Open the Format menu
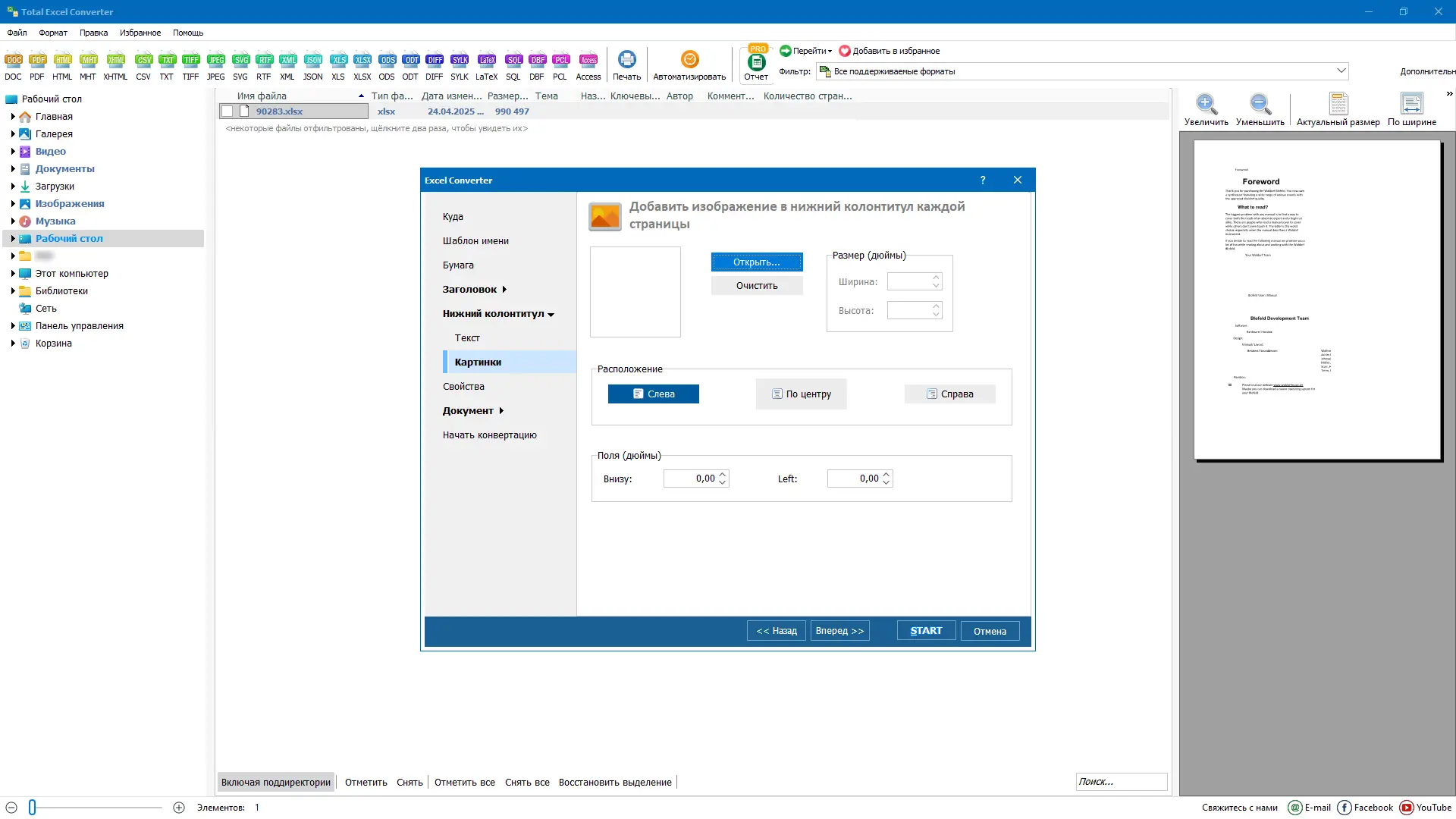The height and width of the screenshot is (819, 1456). [x=53, y=33]
